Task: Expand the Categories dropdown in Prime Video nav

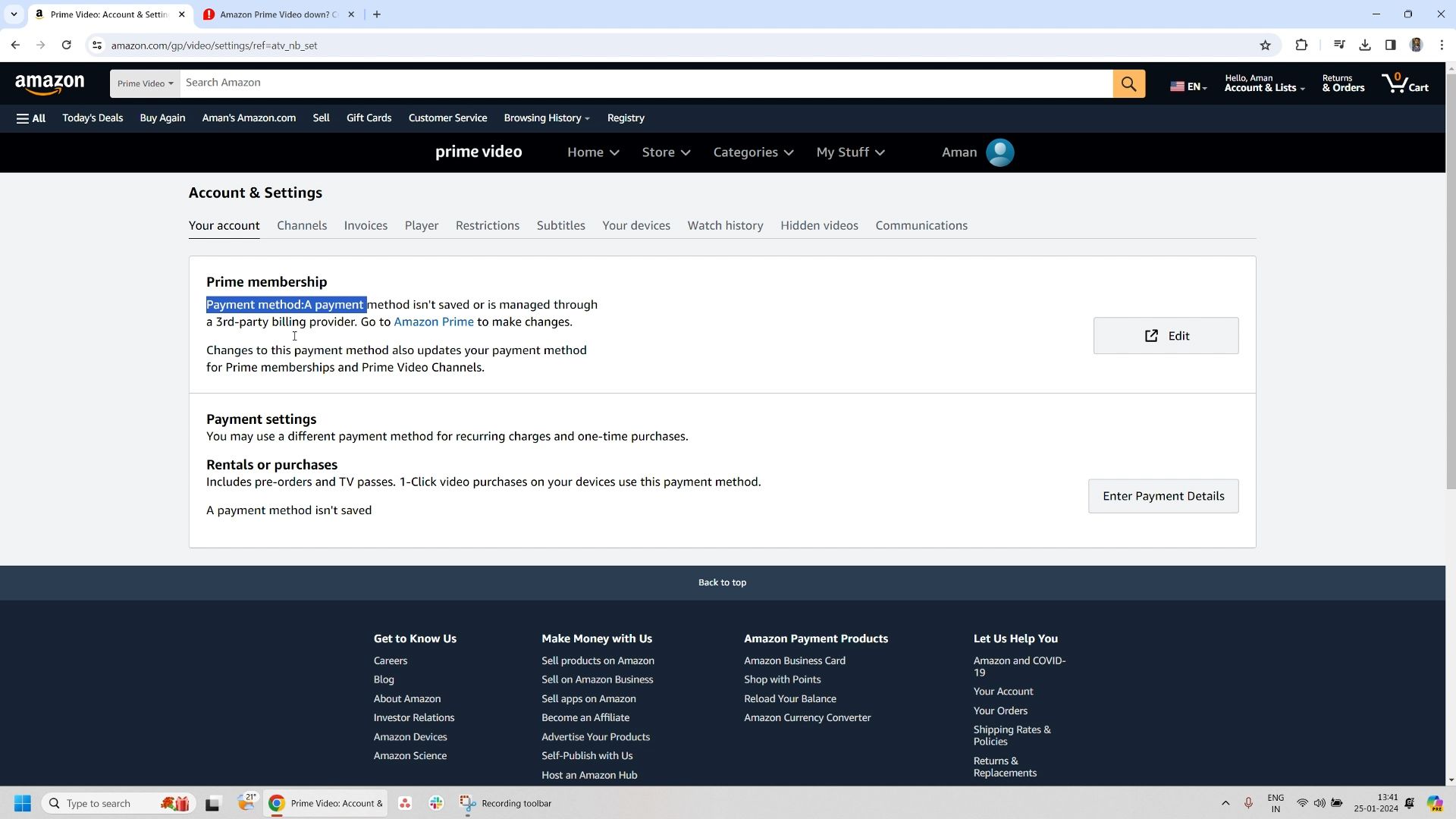Action: tap(753, 152)
